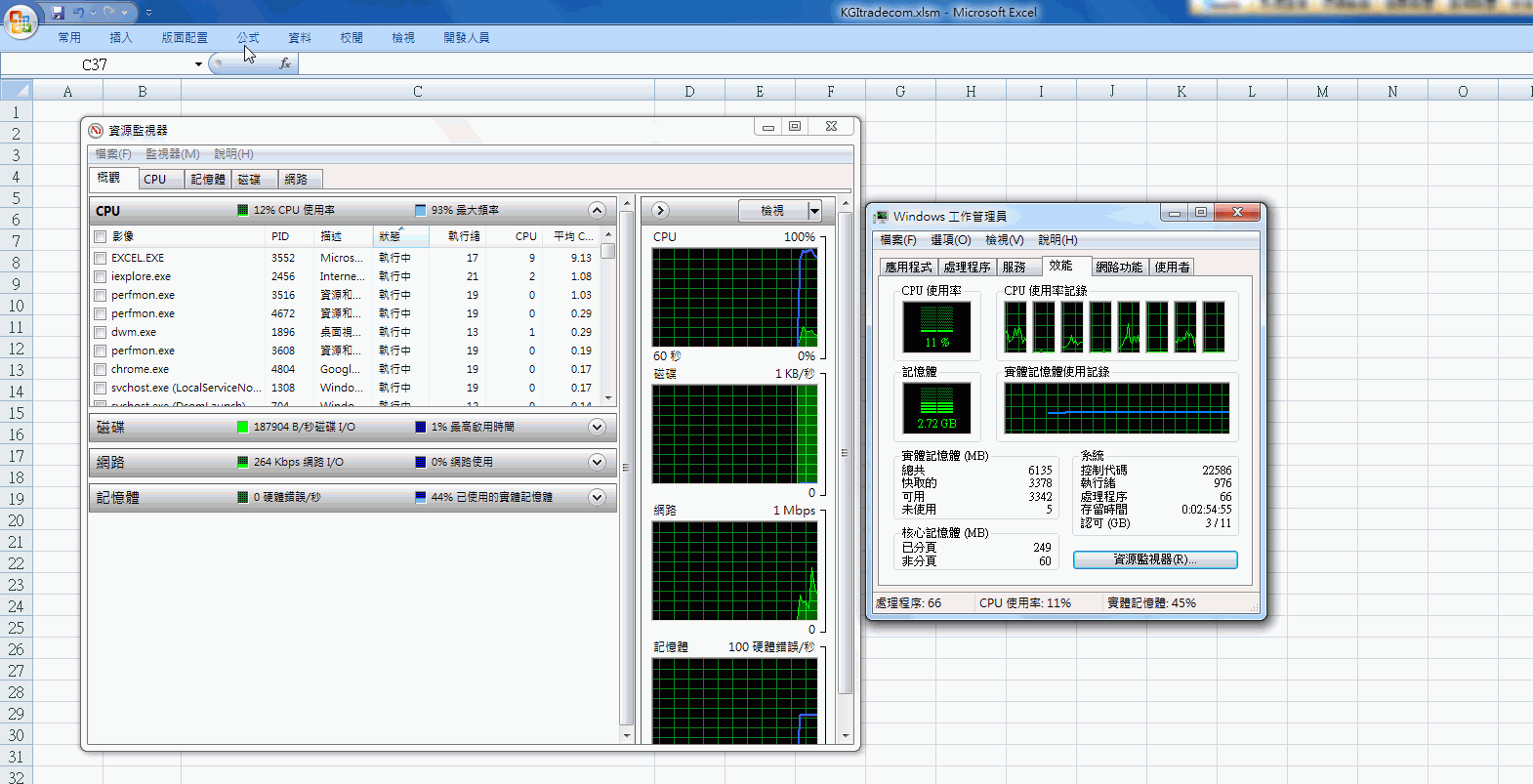1533x784 pixels.
Task: Open 檔案(F) menu in Resource Monitor
Action: point(113,154)
